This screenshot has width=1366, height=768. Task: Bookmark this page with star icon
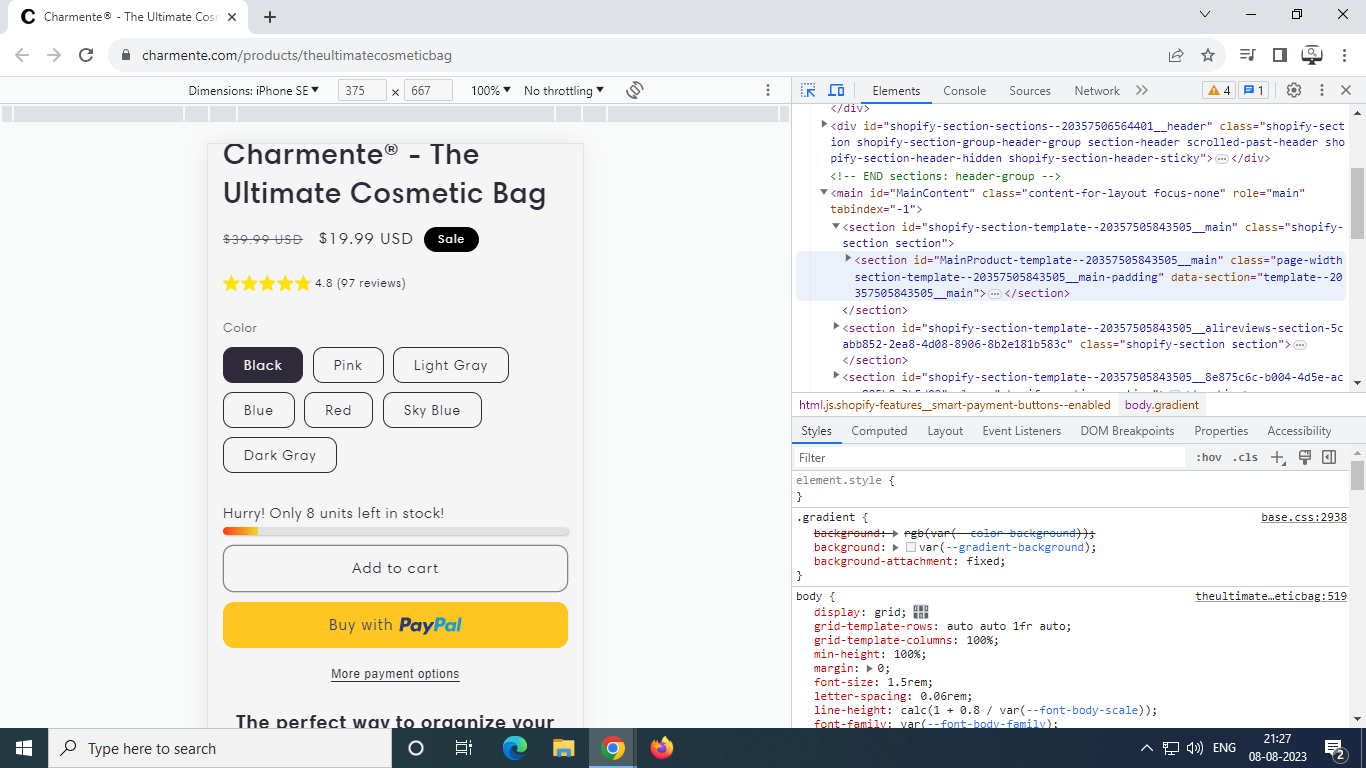coord(1208,55)
